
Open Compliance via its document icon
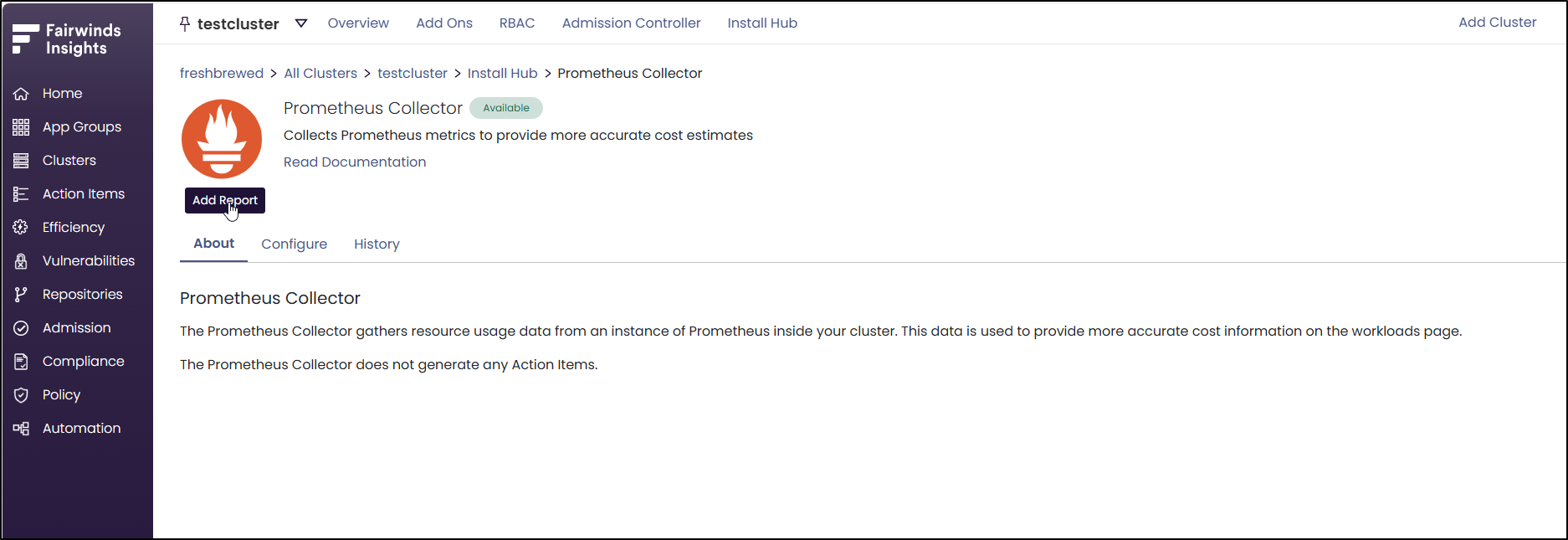point(21,362)
